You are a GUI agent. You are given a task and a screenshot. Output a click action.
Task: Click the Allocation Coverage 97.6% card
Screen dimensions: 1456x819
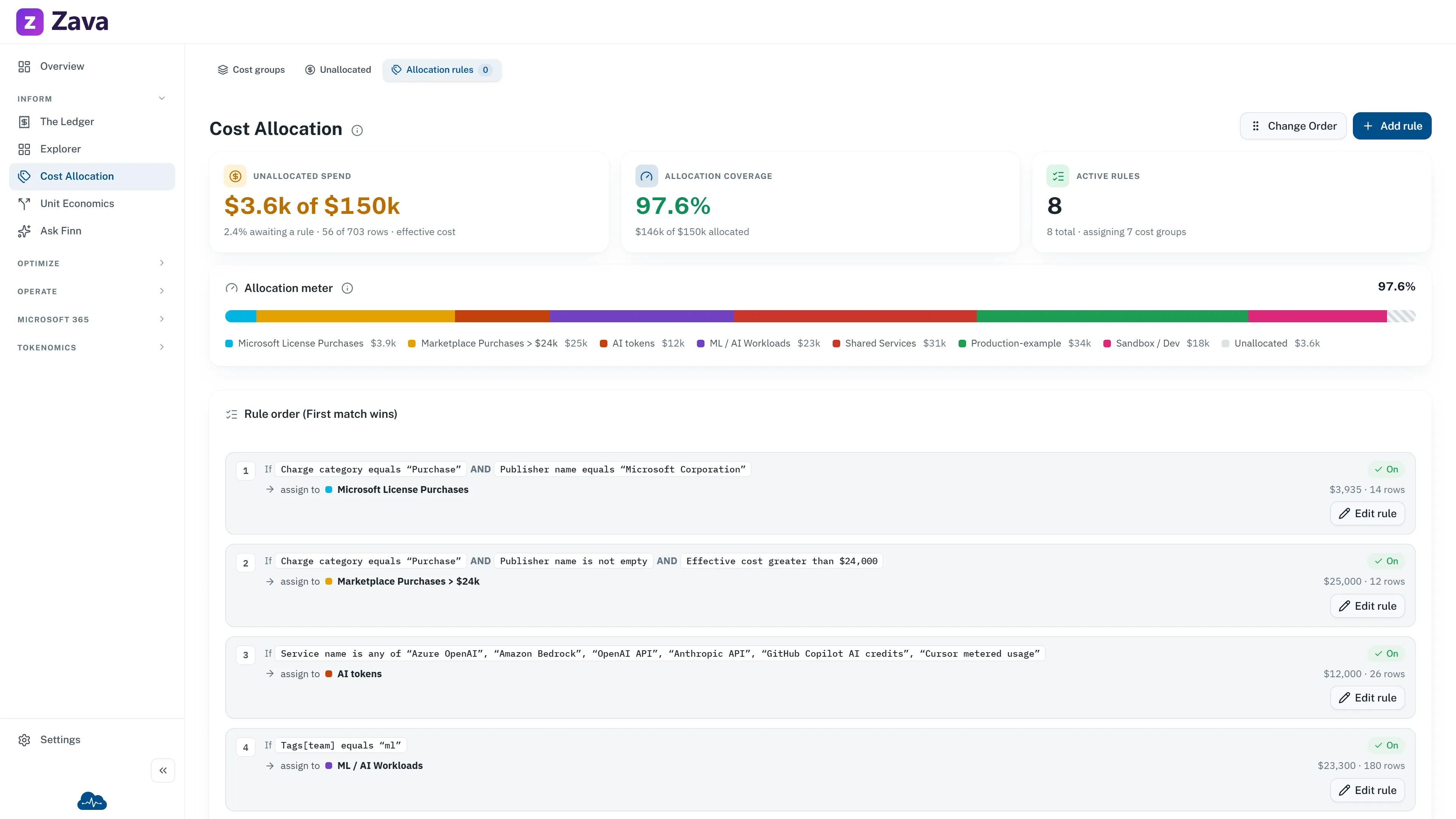tap(820, 202)
